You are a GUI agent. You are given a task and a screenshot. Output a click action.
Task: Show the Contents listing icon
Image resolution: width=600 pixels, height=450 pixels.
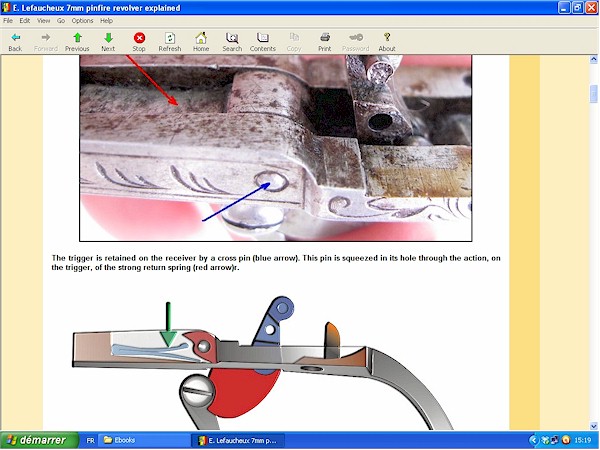point(263,38)
